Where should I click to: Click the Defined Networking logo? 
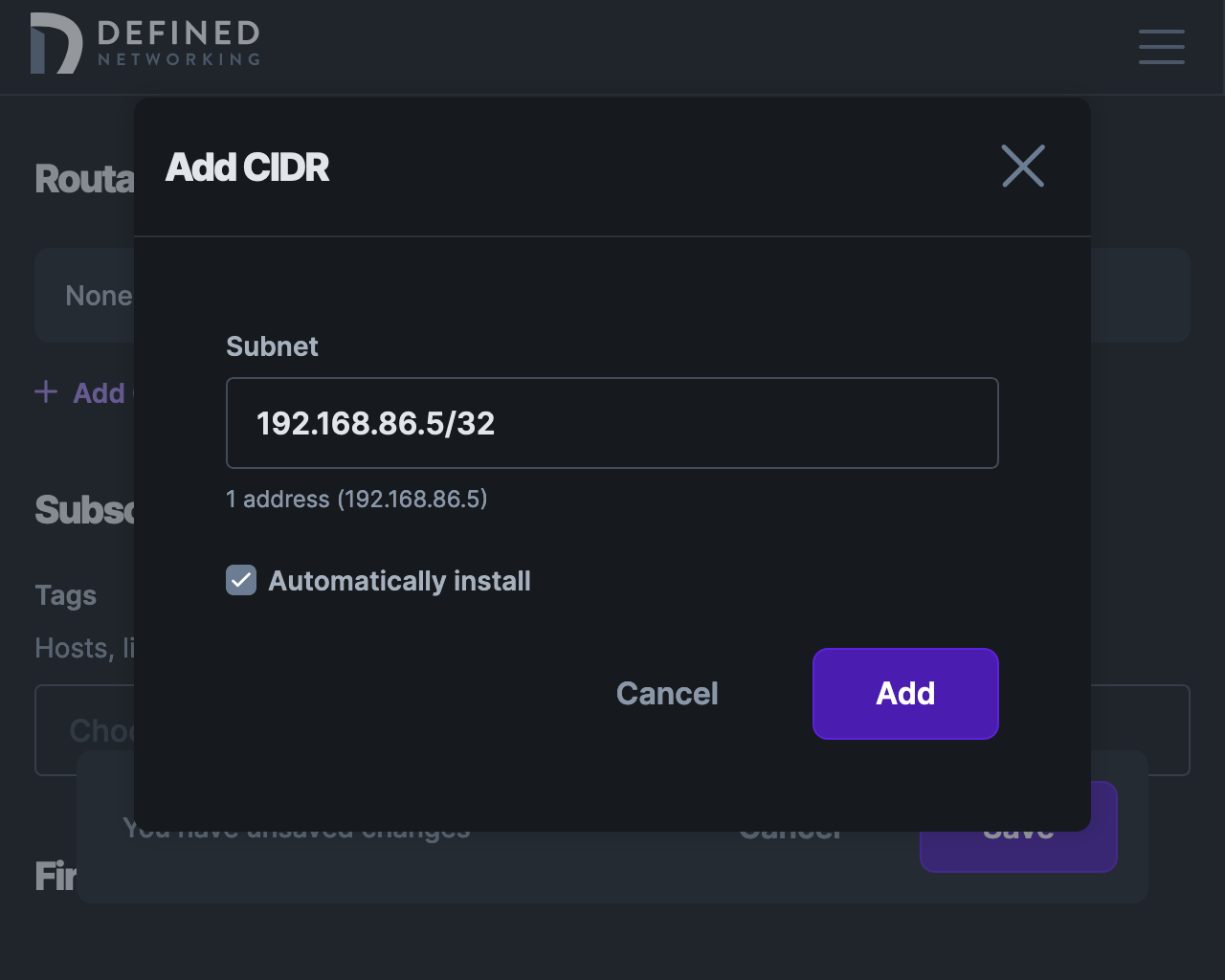pos(144,45)
